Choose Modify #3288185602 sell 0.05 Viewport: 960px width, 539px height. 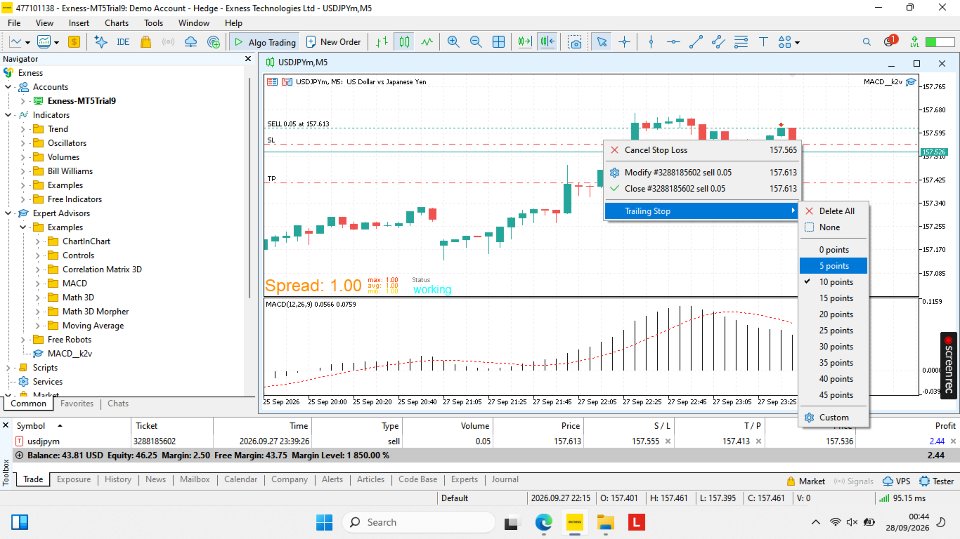tap(703, 173)
